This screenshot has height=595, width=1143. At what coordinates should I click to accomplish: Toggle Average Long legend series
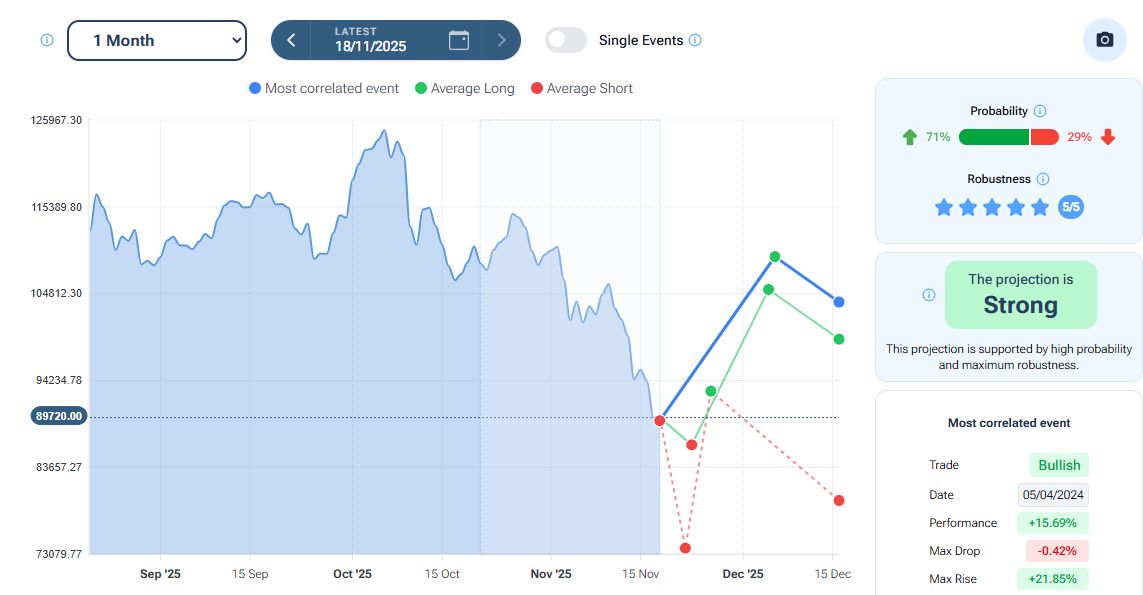pyautogui.click(x=465, y=88)
